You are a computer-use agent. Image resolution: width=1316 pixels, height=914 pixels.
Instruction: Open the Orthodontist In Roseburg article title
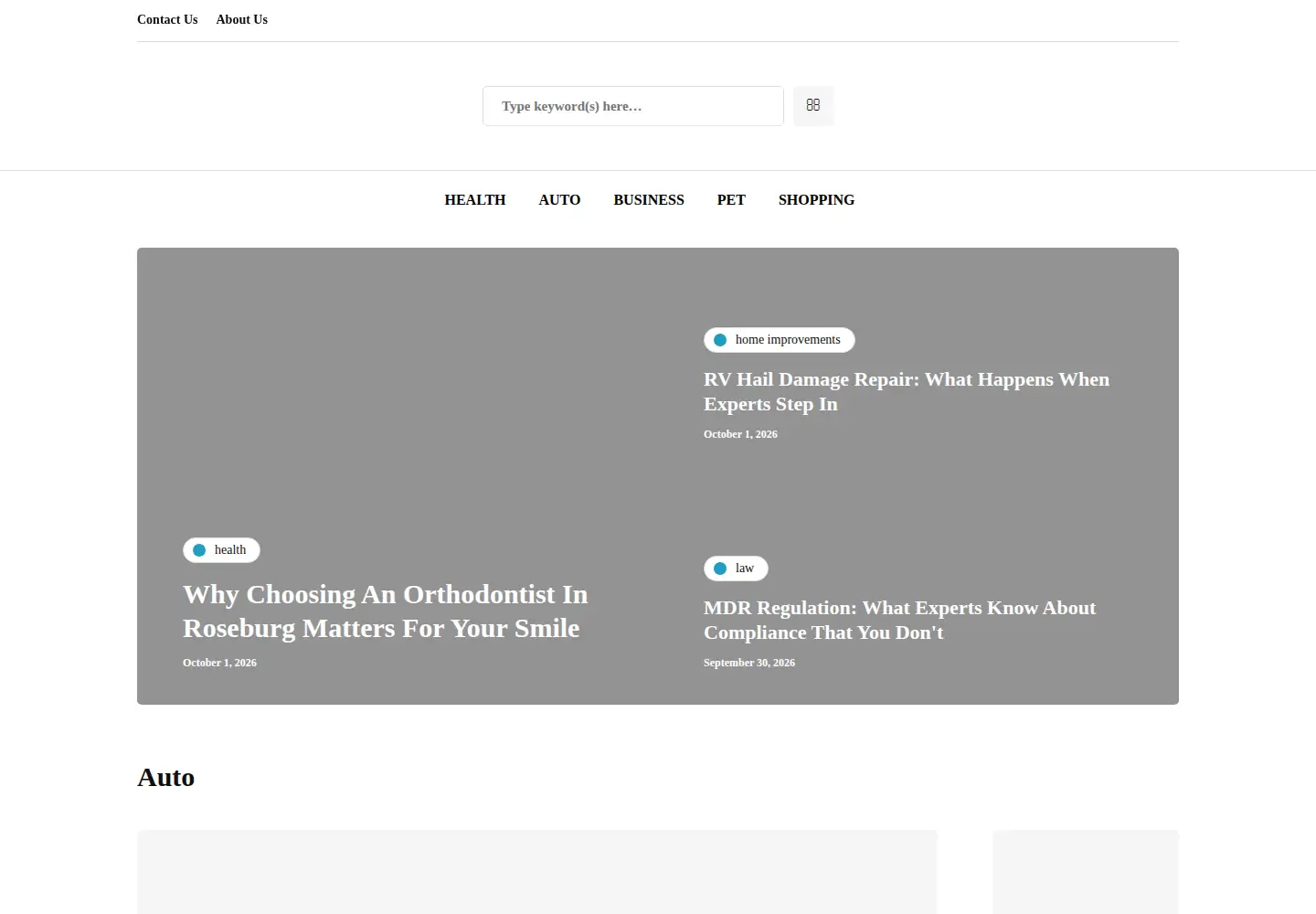(385, 611)
